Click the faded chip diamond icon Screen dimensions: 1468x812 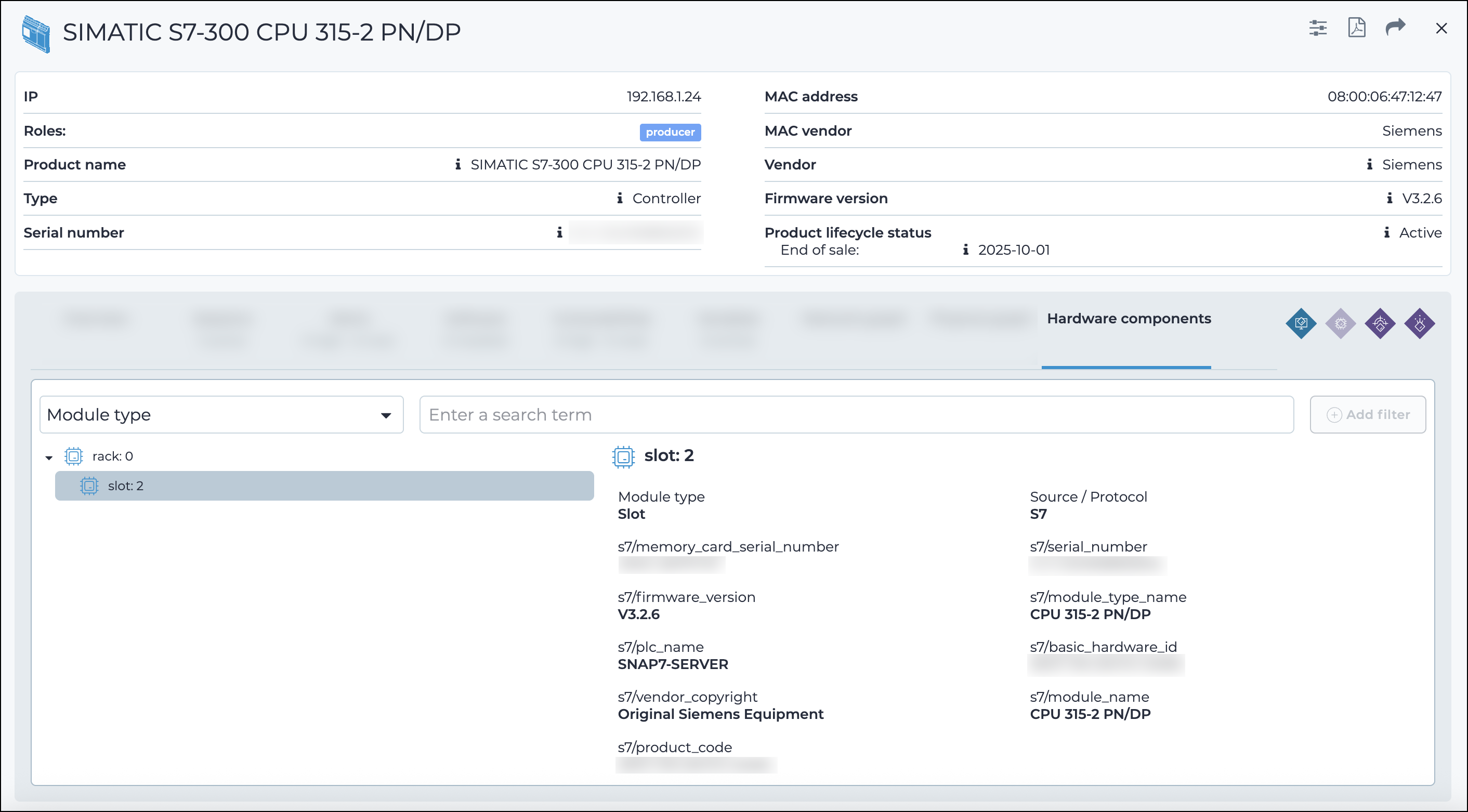(x=1340, y=324)
